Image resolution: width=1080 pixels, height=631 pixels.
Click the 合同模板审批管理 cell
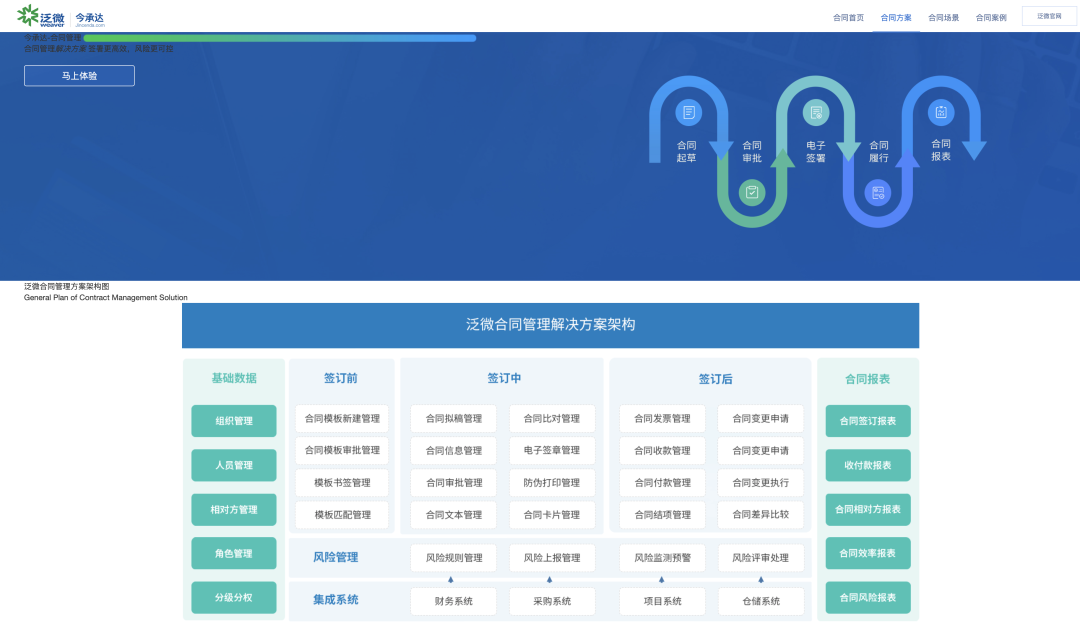342,450
